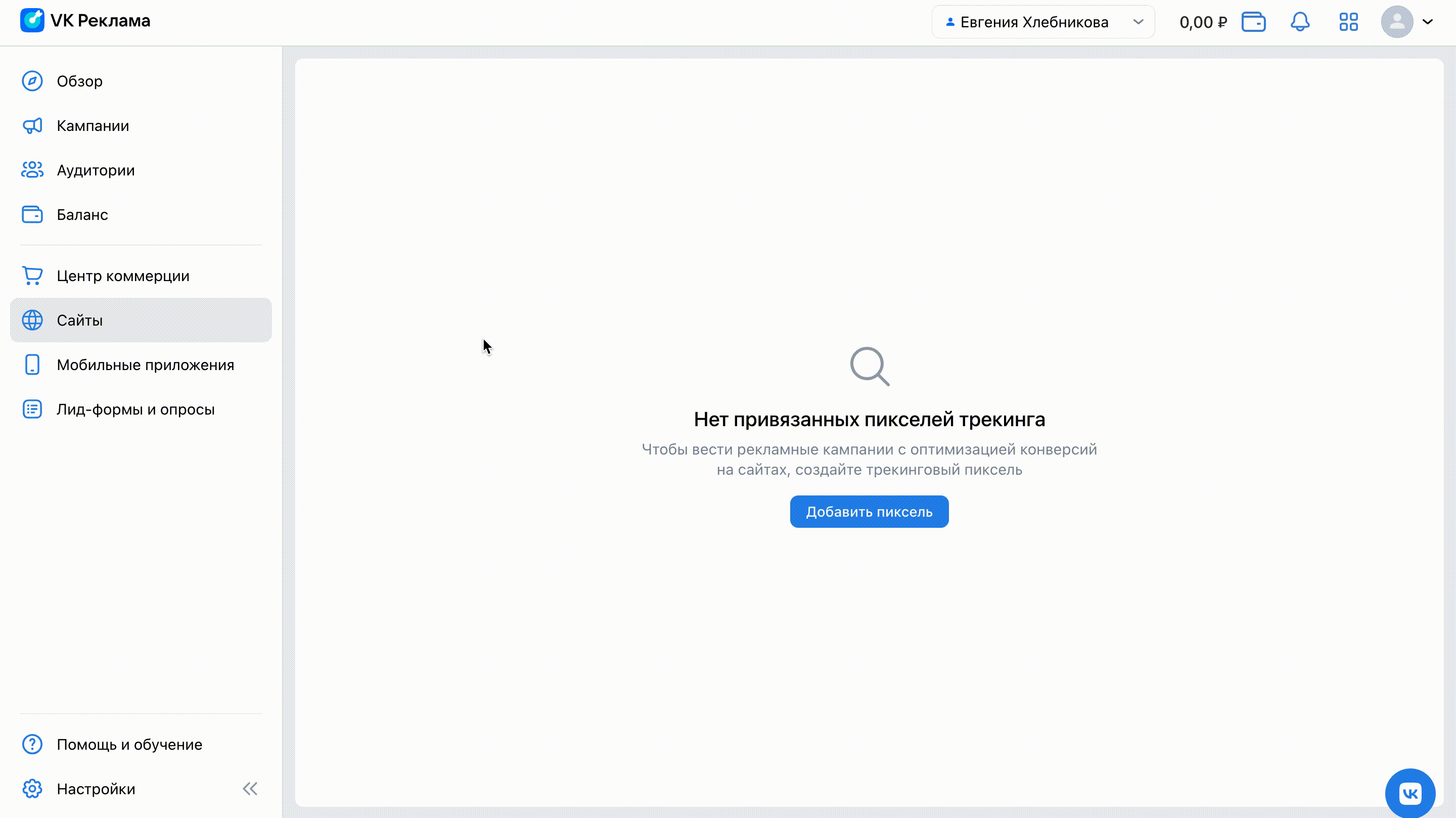This screenshot has height=818, width=1456.
Task: Select Мобильные приложения in sidebar
Action: (145, 365)
